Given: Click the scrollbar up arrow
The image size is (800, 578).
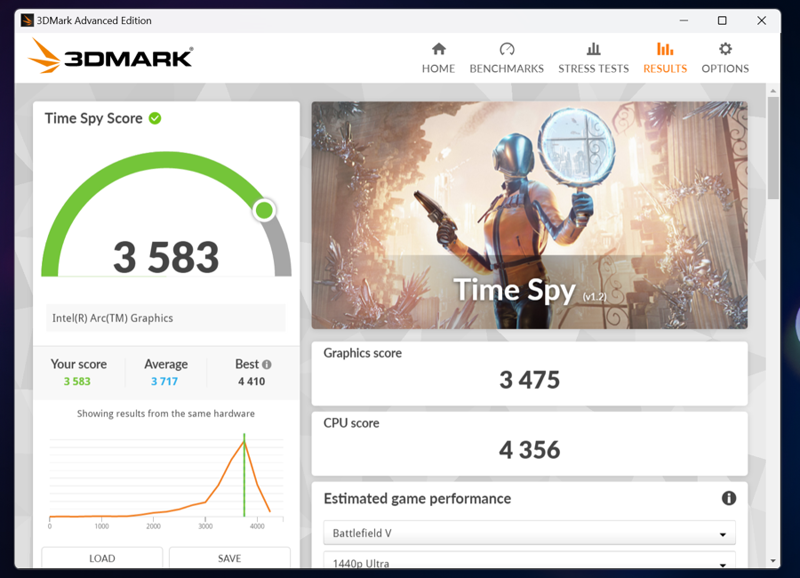Looking at the screenshot, I should pyautogui.click(x=773, y=91).
